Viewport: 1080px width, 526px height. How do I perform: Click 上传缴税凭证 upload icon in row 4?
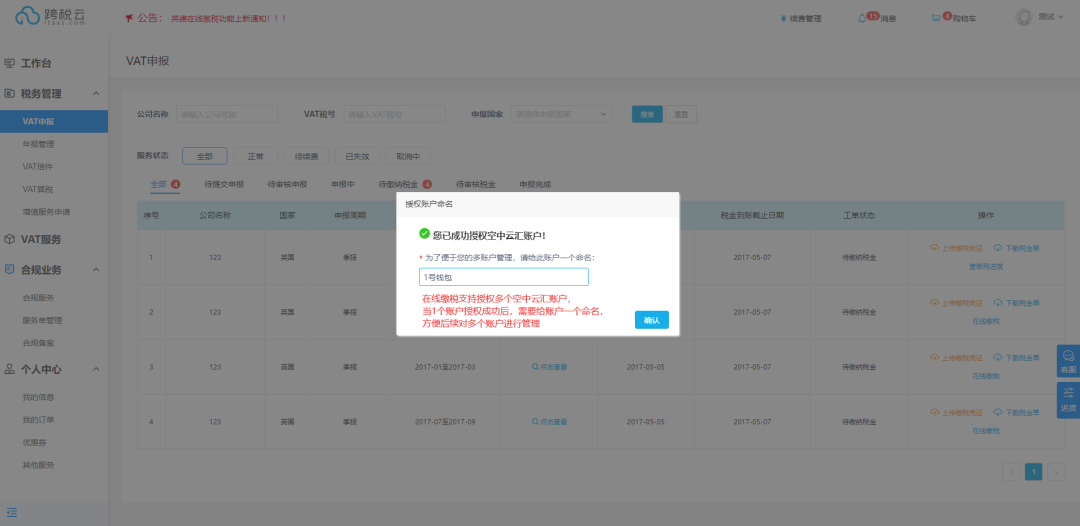click(x=935, y=412)
